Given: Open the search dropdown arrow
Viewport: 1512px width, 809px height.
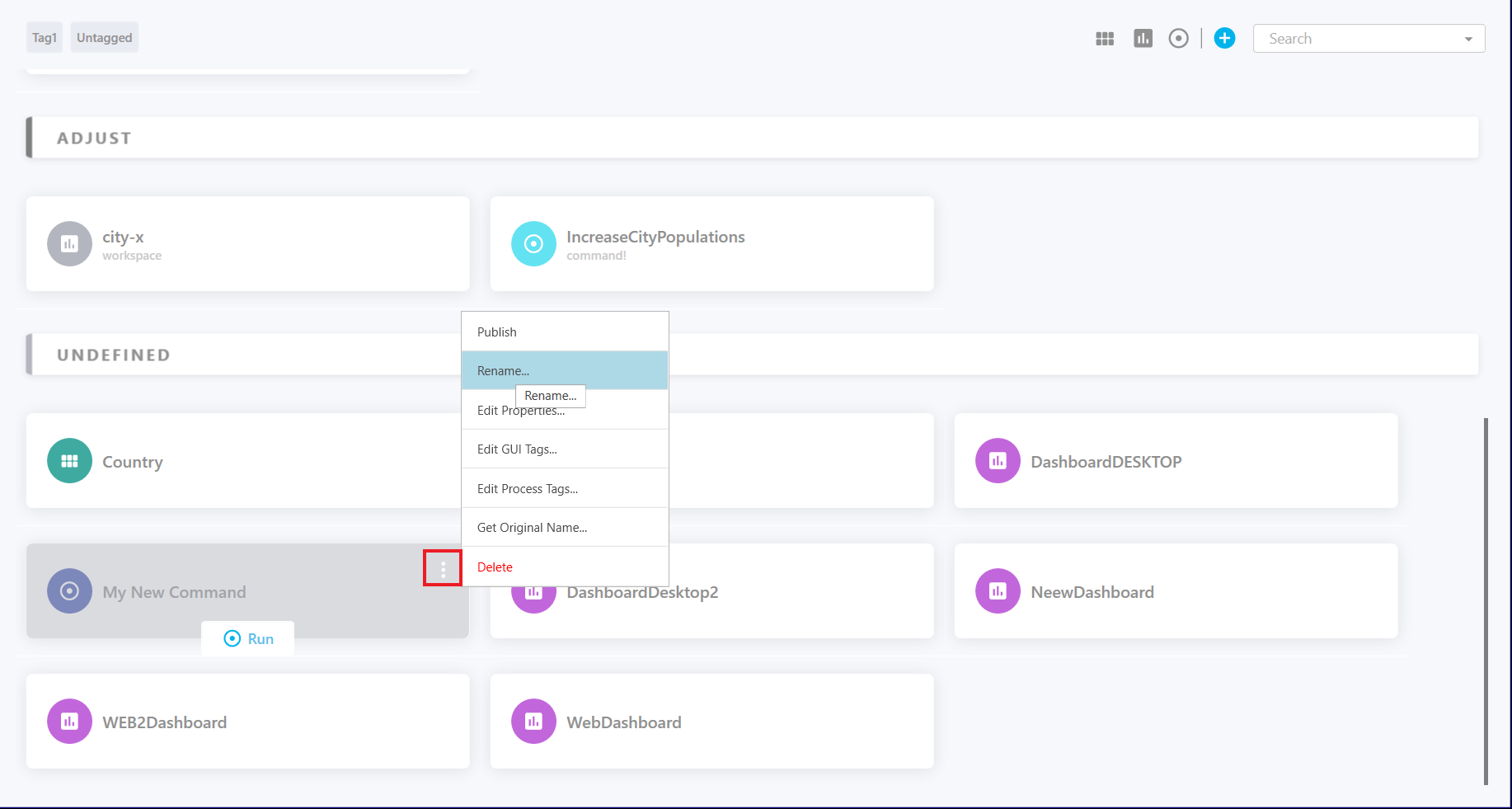Looking at the screenshot, I should pyautogui.click(x=1468, y=38).
